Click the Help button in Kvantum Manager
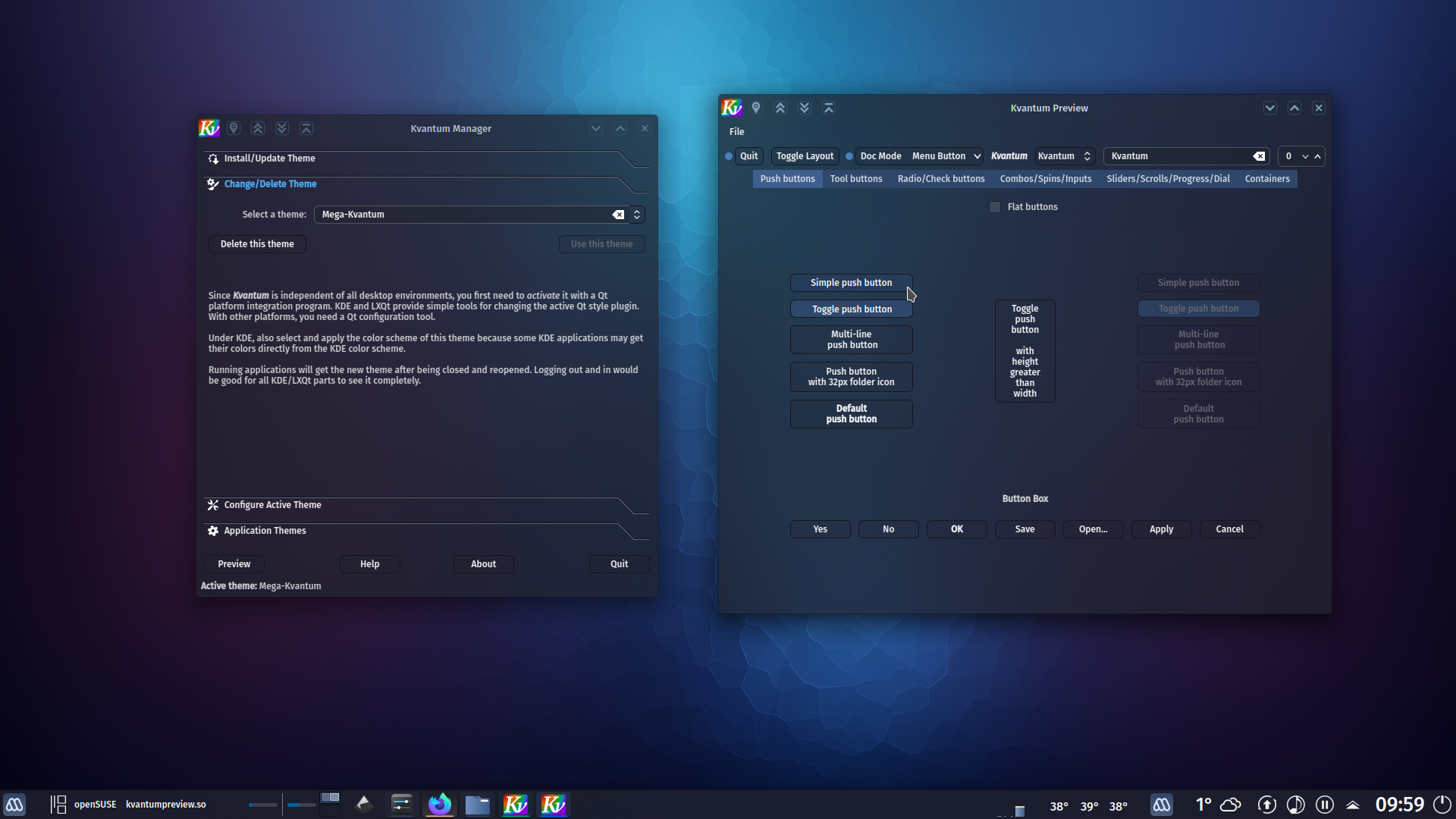 coord(370,564)
